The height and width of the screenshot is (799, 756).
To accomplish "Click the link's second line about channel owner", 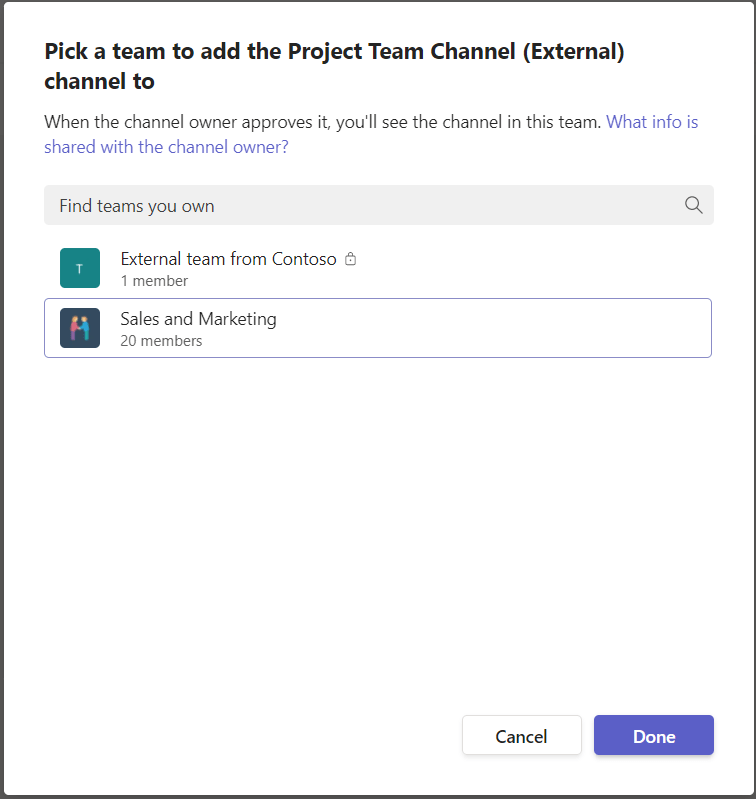I will point(166,147).
